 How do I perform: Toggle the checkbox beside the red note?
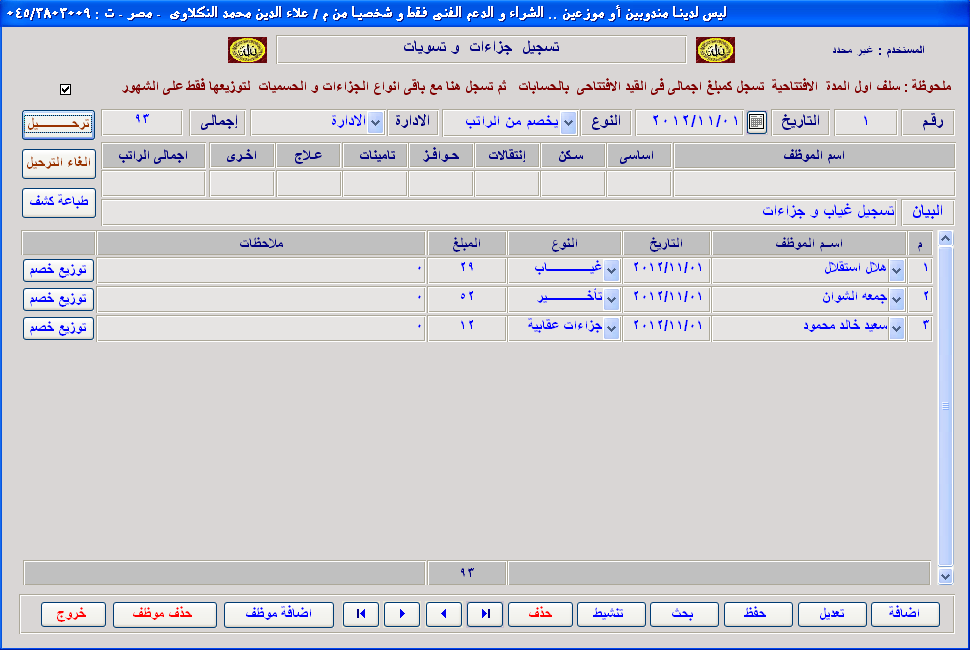pos(66,89)
